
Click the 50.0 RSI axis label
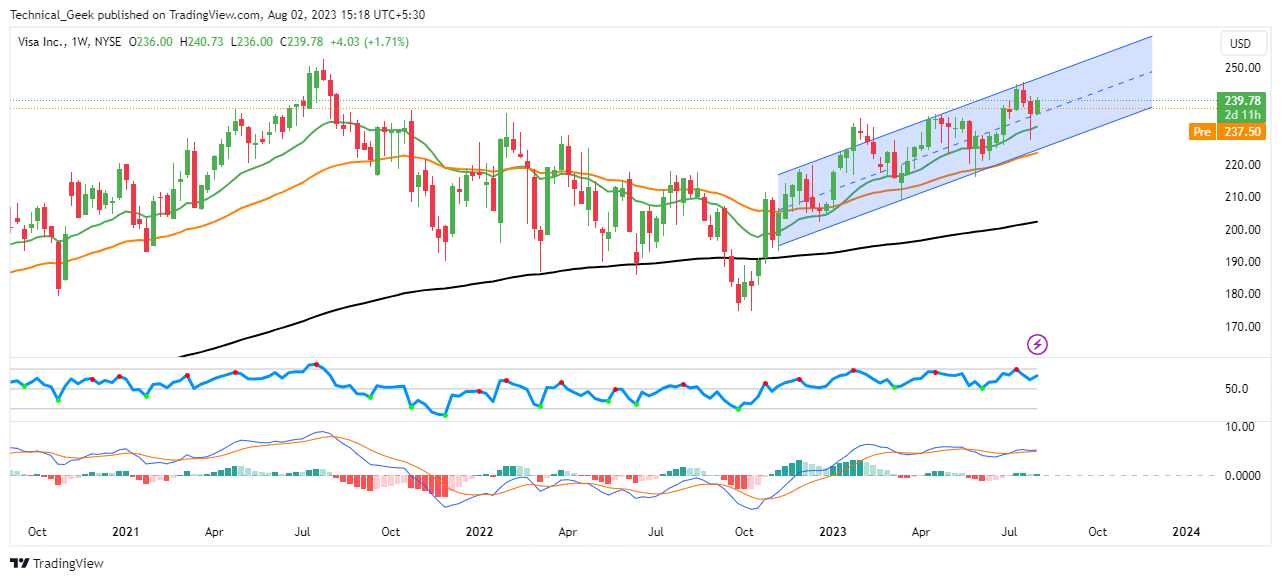click(1236, 389)
